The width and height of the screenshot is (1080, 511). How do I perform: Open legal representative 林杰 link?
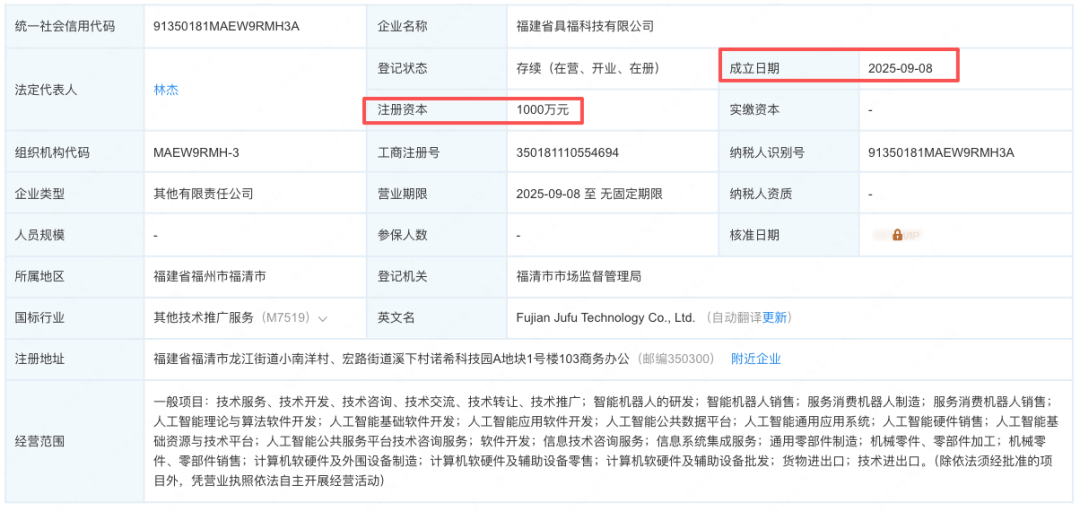click(x=166, y=90)
